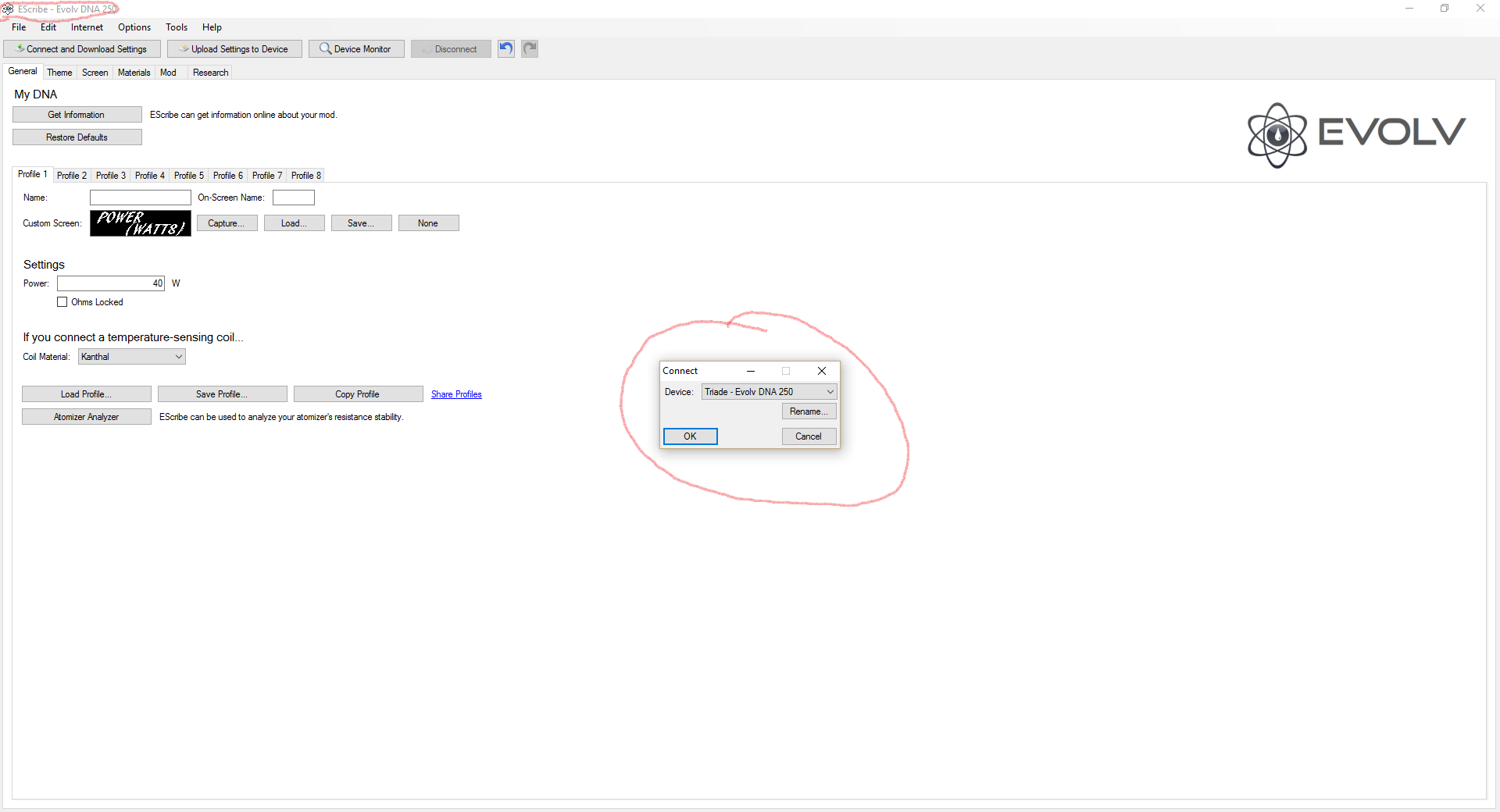Enable the Ohms Locked checkbox
The height and width of the screenshot is (812, 1500).
(62, 302)
